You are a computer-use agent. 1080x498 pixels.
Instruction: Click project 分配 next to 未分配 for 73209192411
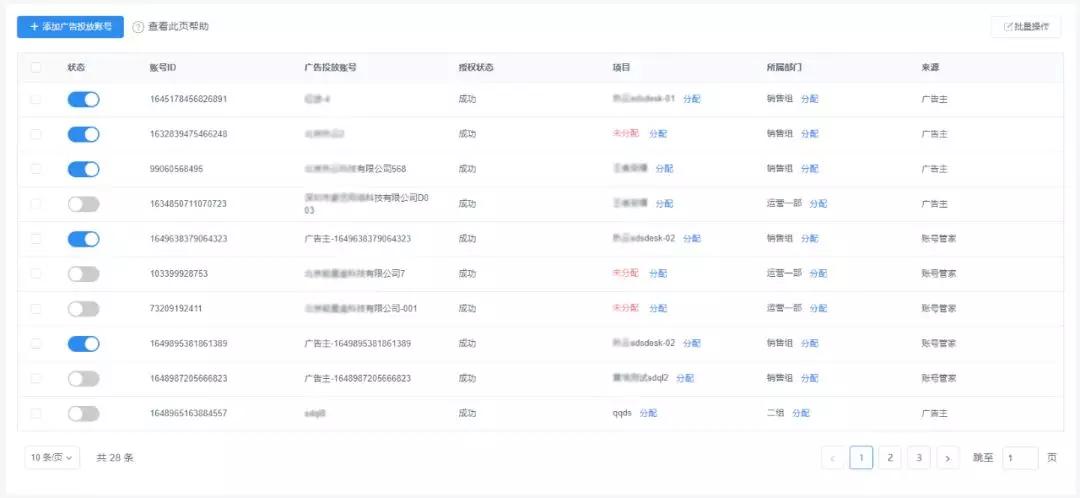point(658,309)
